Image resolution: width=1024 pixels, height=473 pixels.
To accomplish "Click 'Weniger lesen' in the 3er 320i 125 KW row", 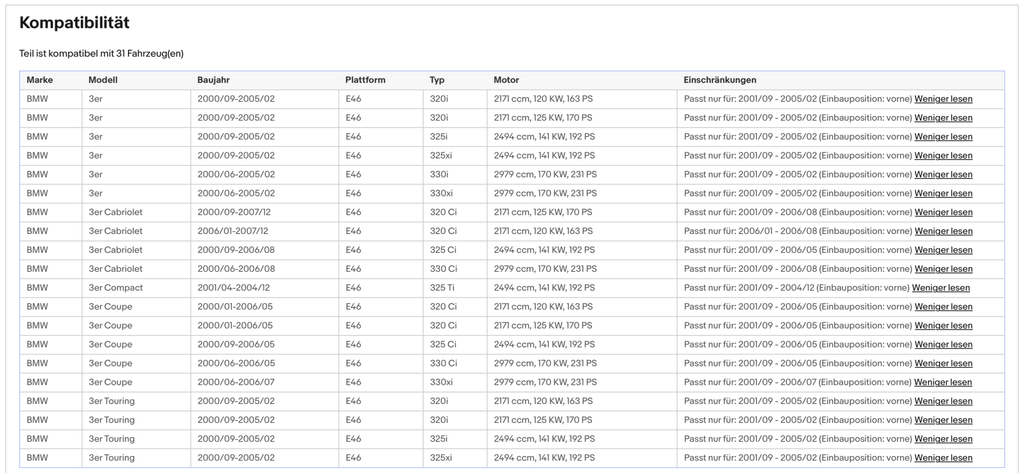I will [x=943, y=118].
